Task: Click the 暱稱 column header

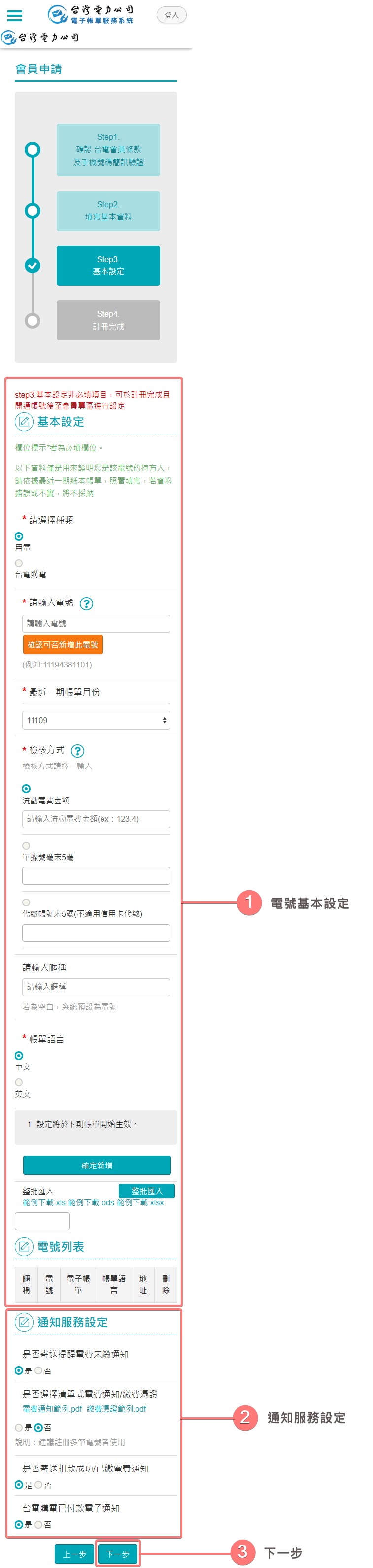Action: [x=26, y=1284]
